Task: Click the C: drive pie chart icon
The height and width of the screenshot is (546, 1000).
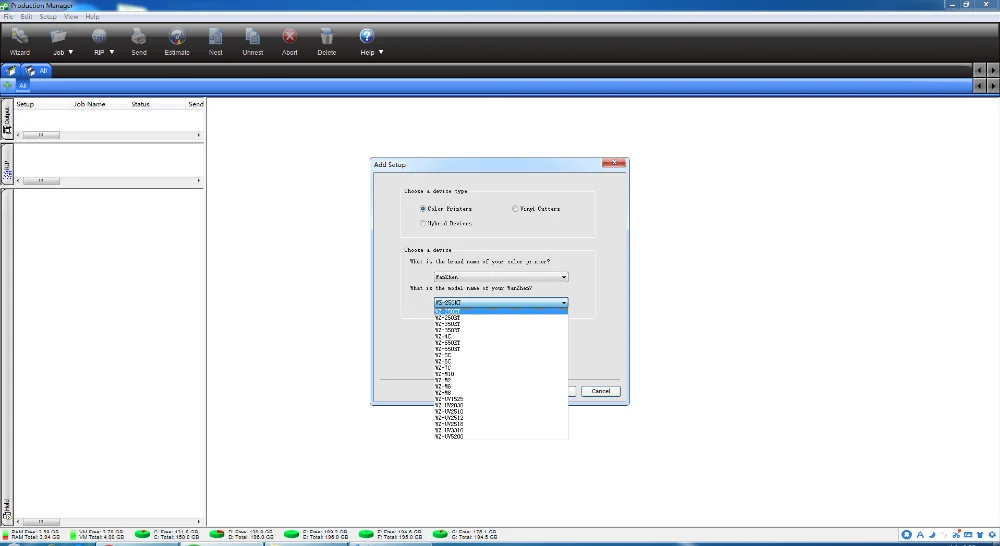Action: (143, 534)
